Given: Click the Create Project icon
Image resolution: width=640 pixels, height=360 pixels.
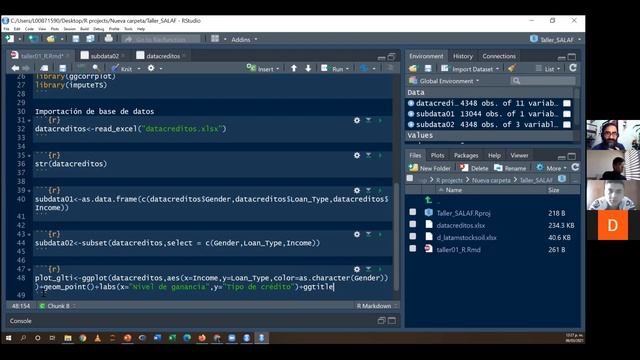Looking at the screenshot, I should pyautogui.click(x=33, y=39).
